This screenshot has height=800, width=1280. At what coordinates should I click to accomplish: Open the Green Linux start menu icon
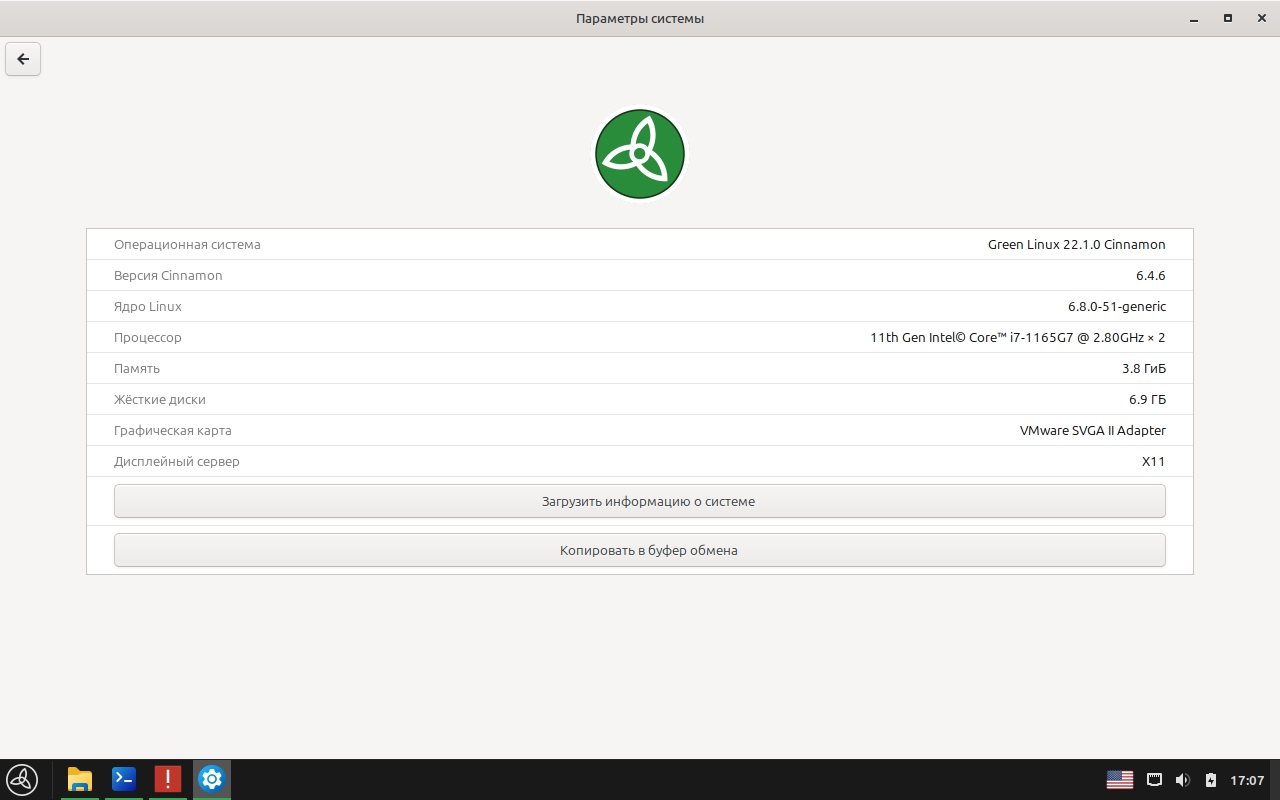click(22, 779)
